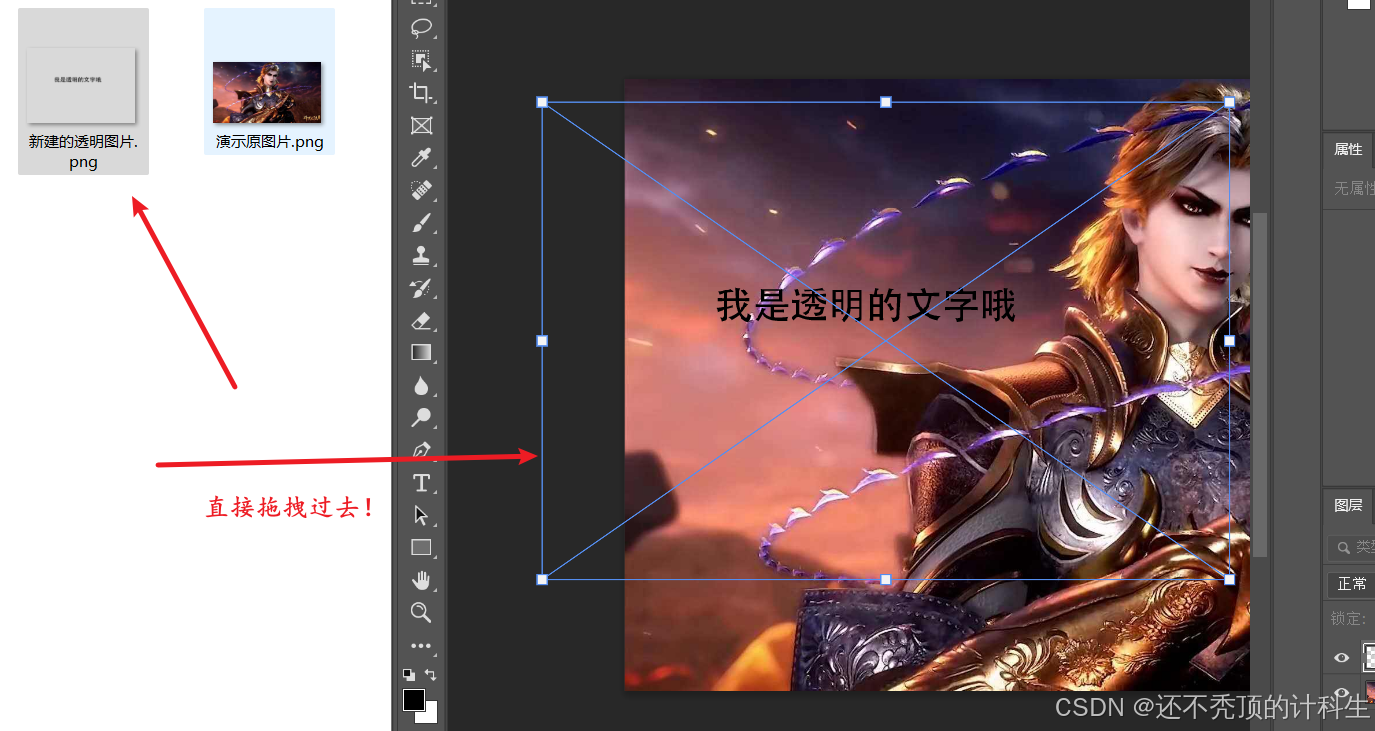
Task: Click the top-right transform handle
Action: click(x=1230, y=102)
